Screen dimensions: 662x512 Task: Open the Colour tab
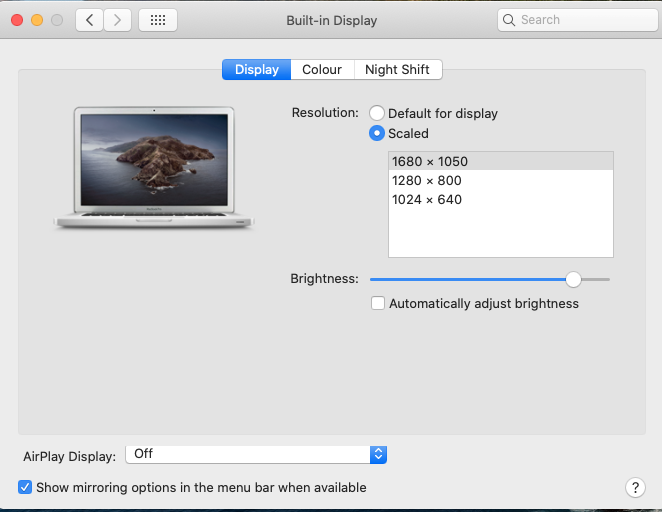tap(322, 69)
